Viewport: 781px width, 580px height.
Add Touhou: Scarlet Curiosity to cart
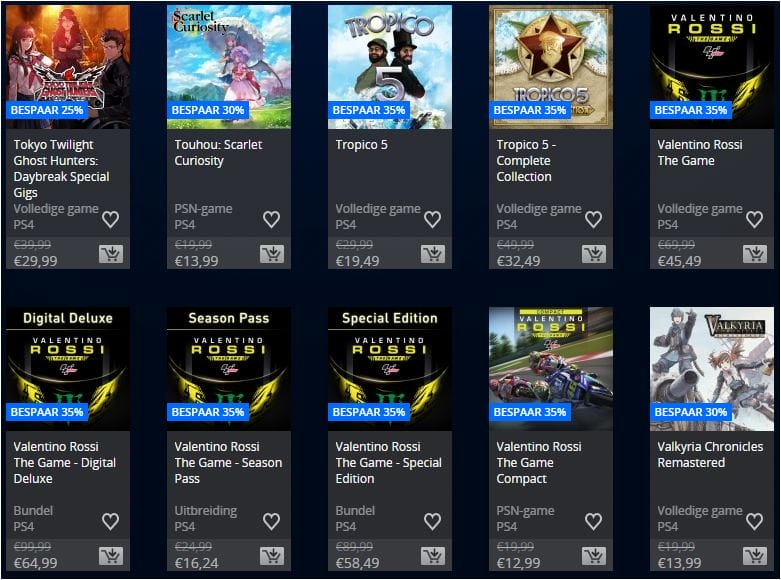pos(272,254)
